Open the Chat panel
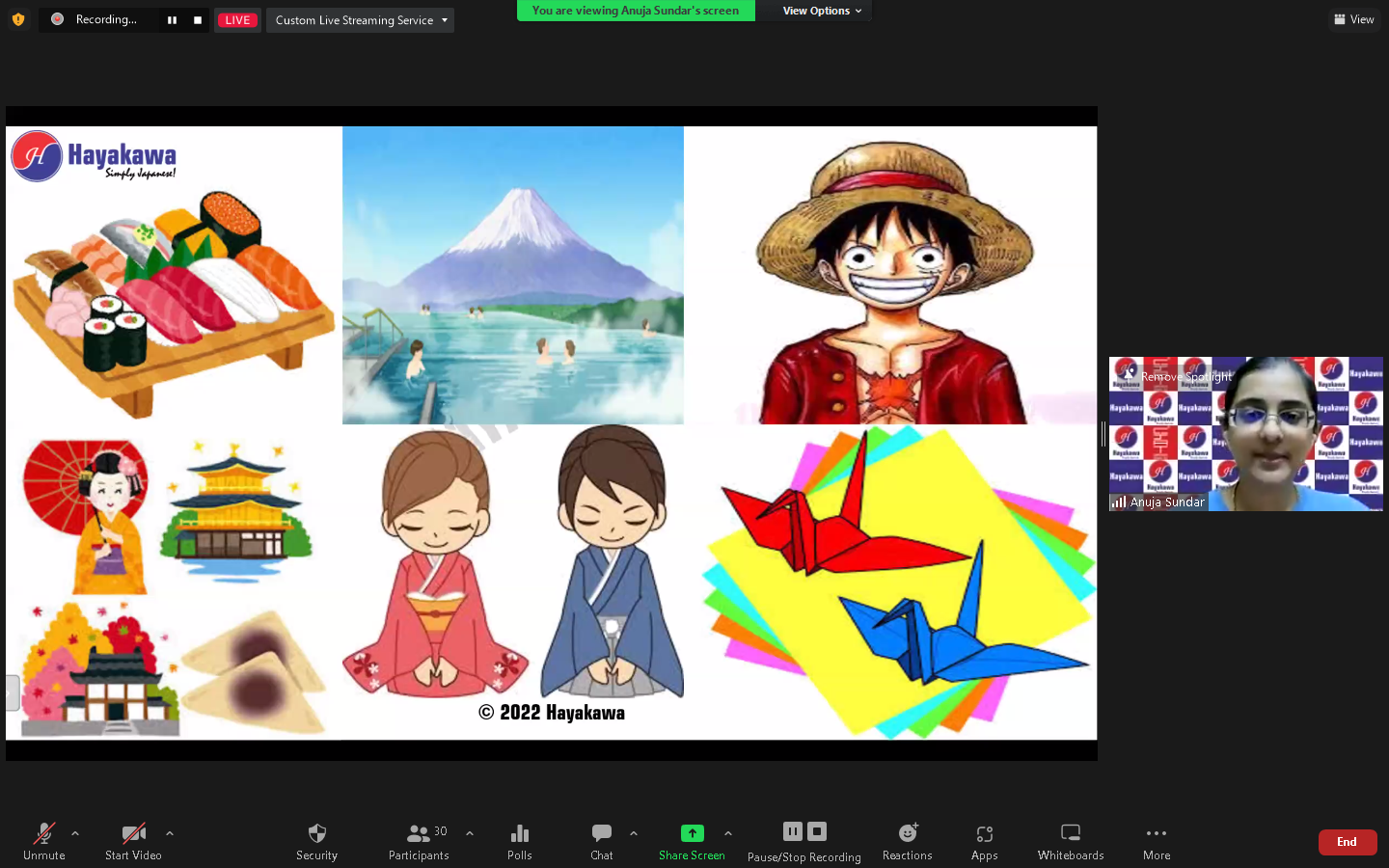 click(x=602, y=841)
